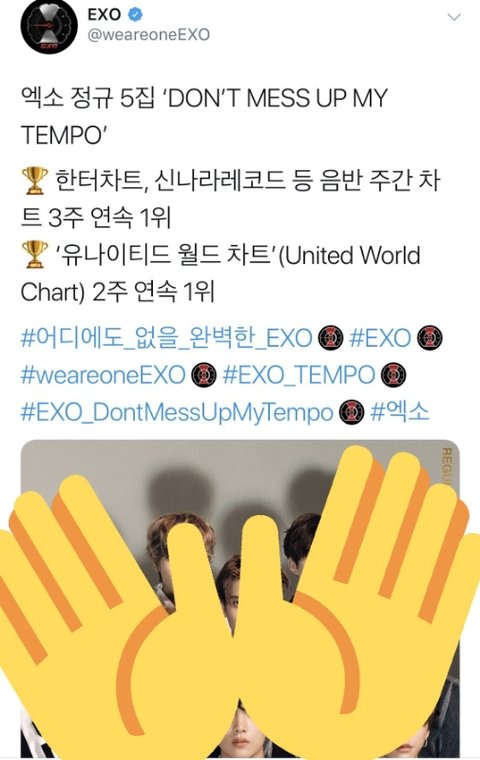The width and height of the screenshot is (480, 760).
Task: Open the short #EXO hashtag
Action: point(380,338)
